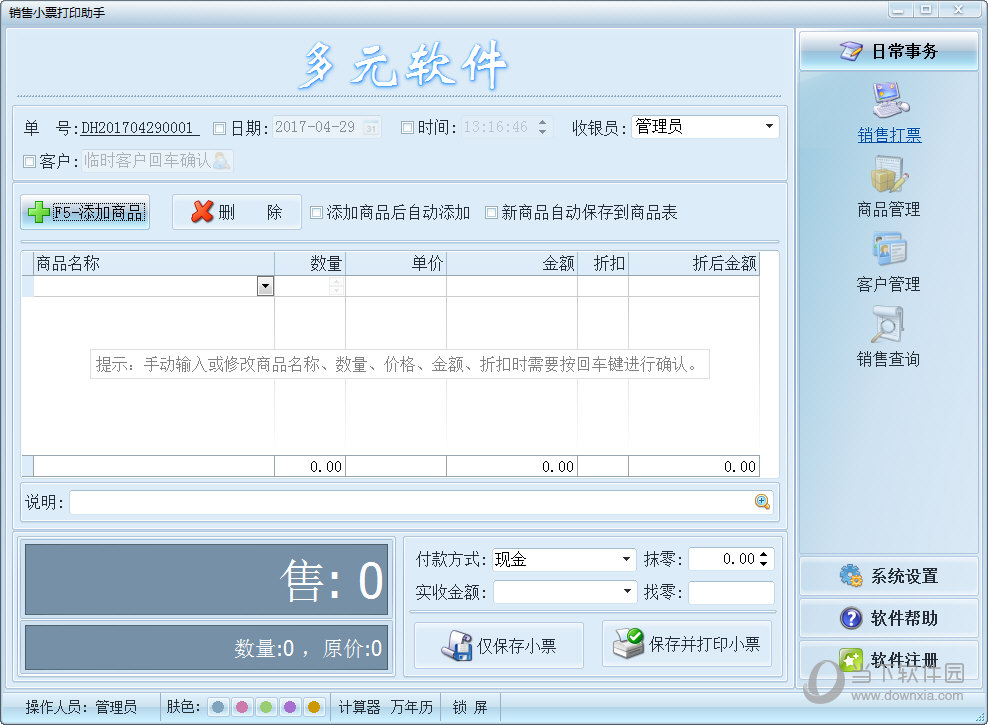Click the printer icon on 保存并打印小票
The height and width of the screenshot is (725, 988).
click(628, 643)
